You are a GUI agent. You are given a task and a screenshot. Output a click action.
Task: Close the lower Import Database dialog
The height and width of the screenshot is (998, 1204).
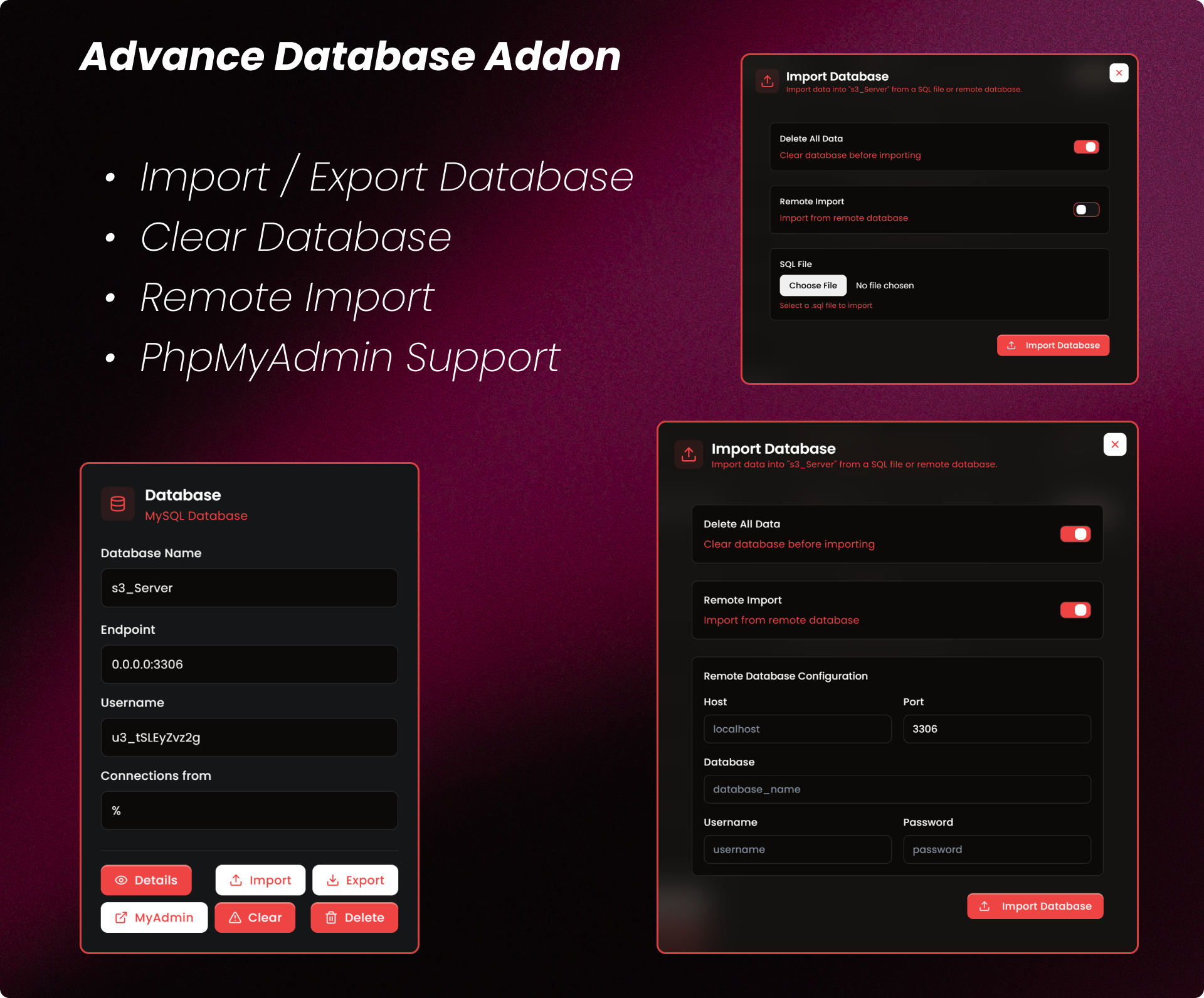click(x=1114, y=444)
